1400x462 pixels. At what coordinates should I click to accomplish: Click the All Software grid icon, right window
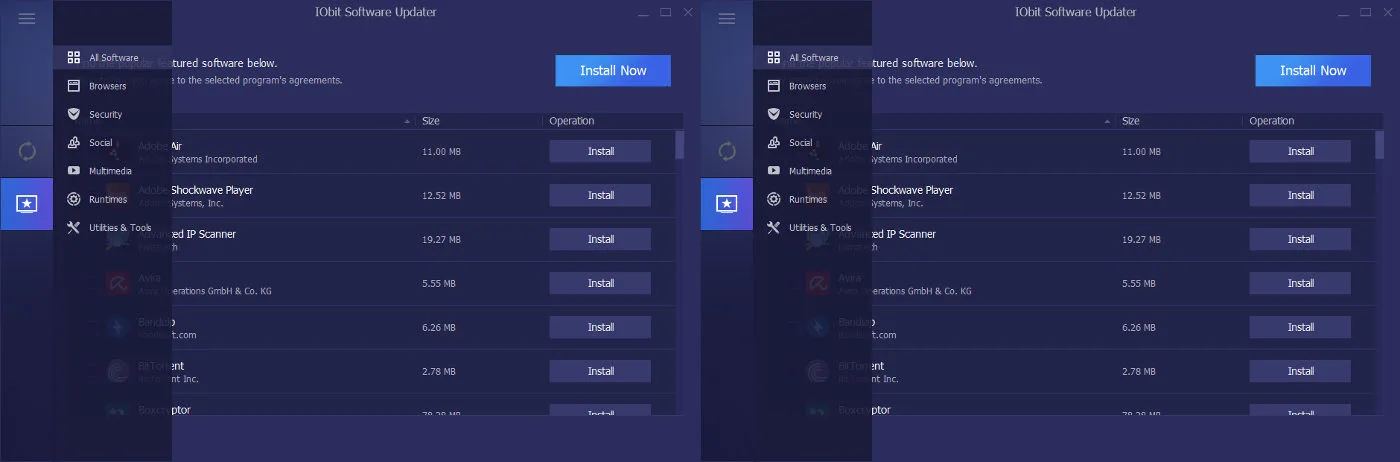[x=774, y=58]
